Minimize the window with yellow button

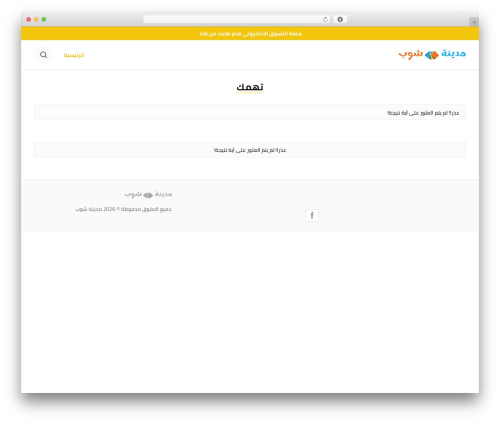pos(36,19)
